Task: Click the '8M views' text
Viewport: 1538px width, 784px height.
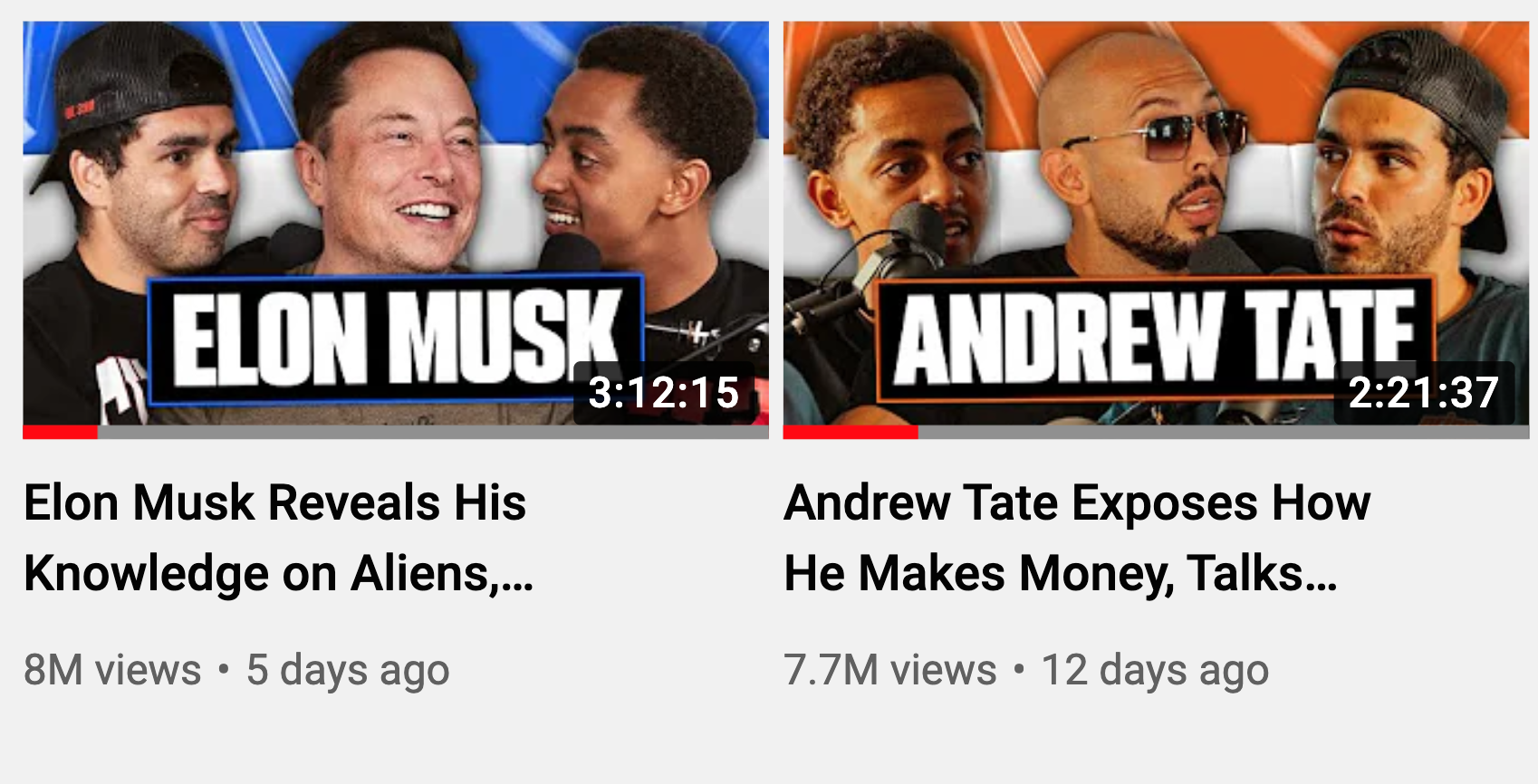Action: point(112,670)
